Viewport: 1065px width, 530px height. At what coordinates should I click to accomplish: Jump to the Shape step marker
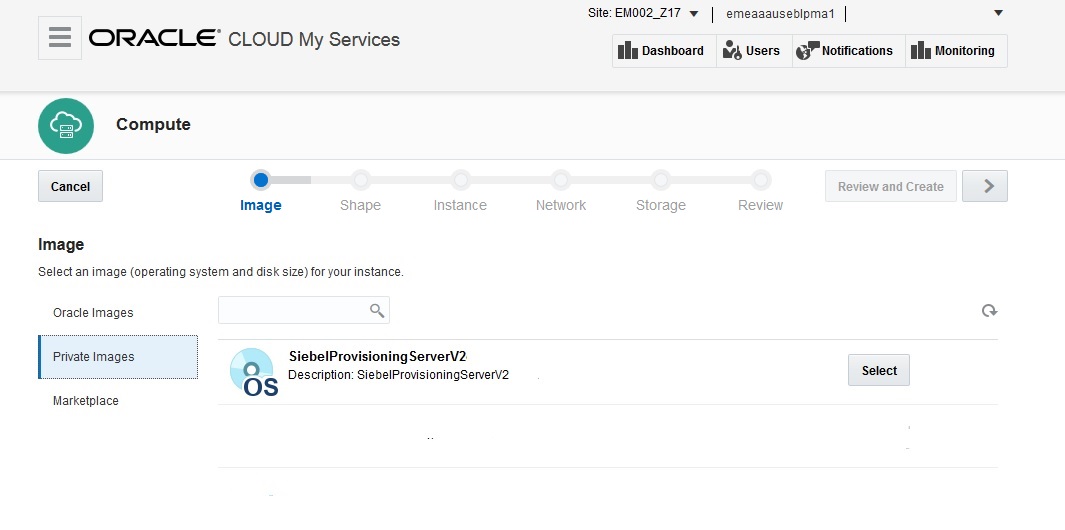tap(361, 180)
